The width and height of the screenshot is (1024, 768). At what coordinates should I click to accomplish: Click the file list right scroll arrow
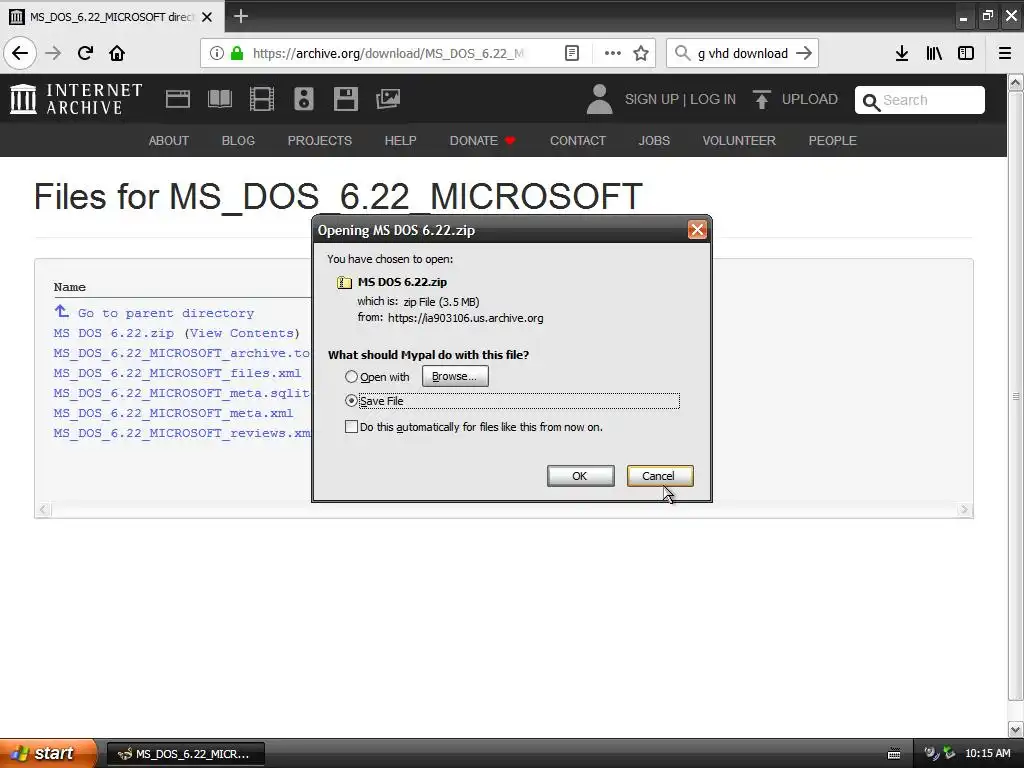[965, 509]
